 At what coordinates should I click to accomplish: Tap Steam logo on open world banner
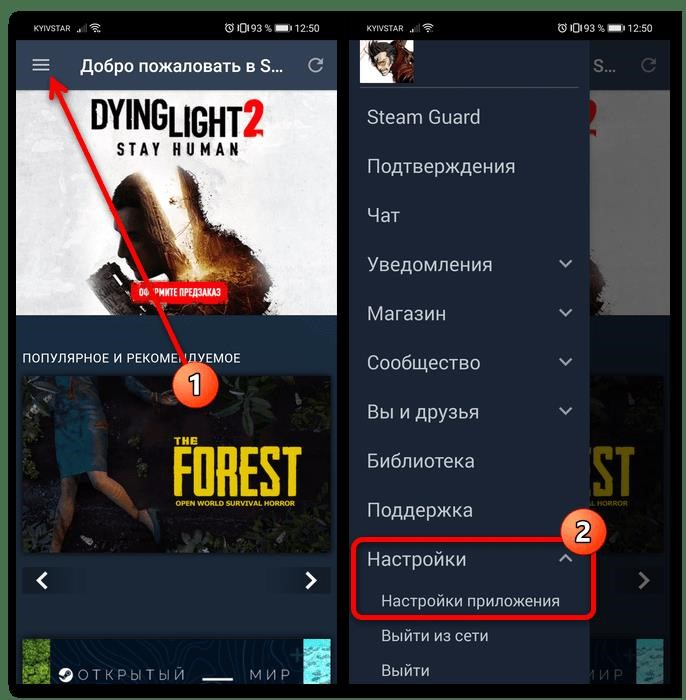(x=66, y=675)
